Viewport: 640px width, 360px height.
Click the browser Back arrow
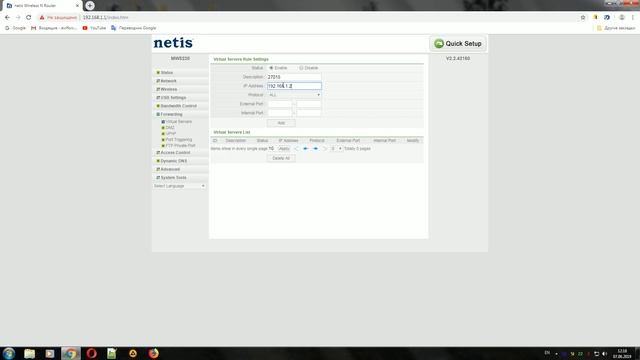point(7,18)
